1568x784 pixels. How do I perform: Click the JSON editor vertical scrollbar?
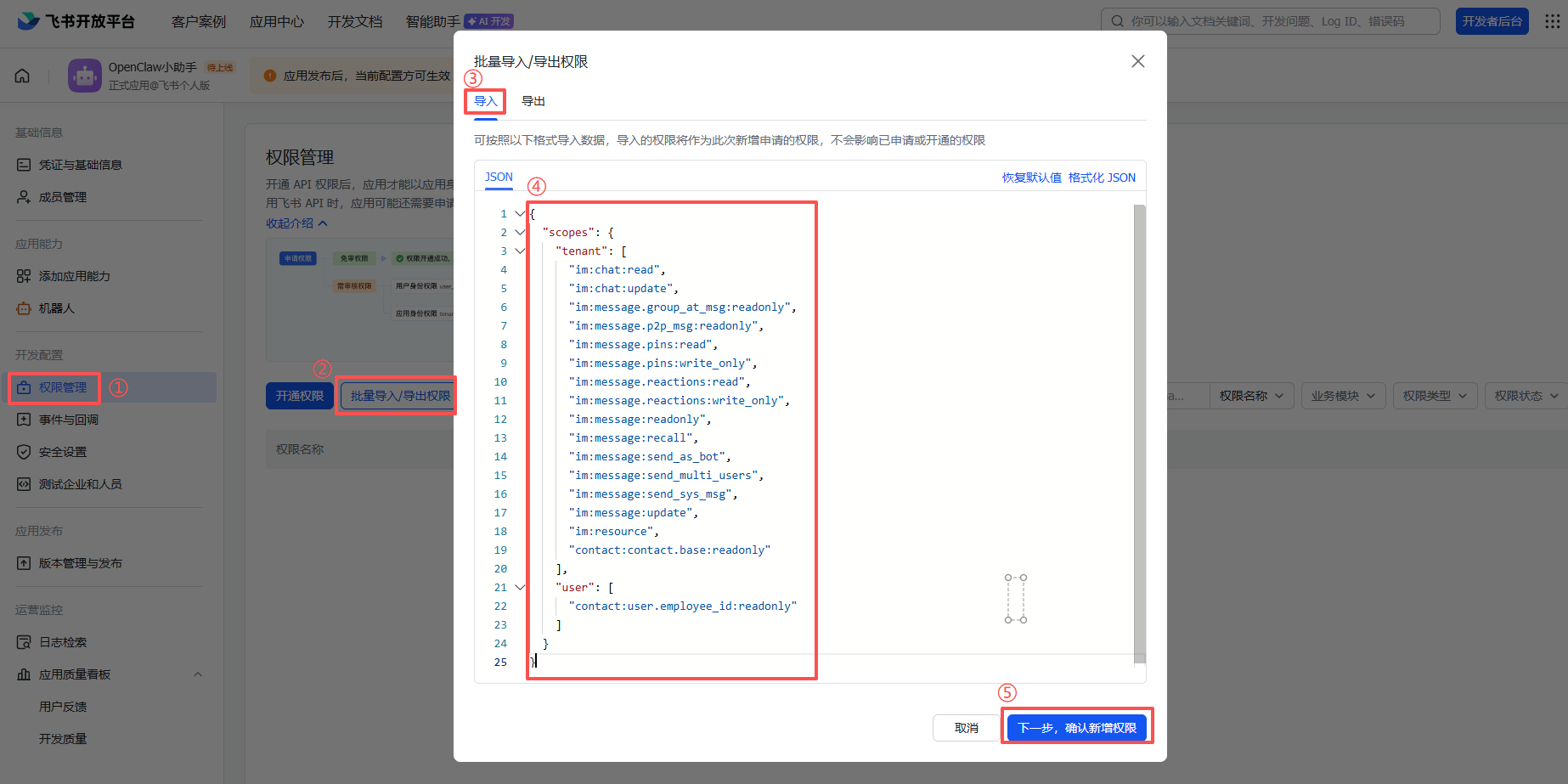click(x=1140, y=433)
